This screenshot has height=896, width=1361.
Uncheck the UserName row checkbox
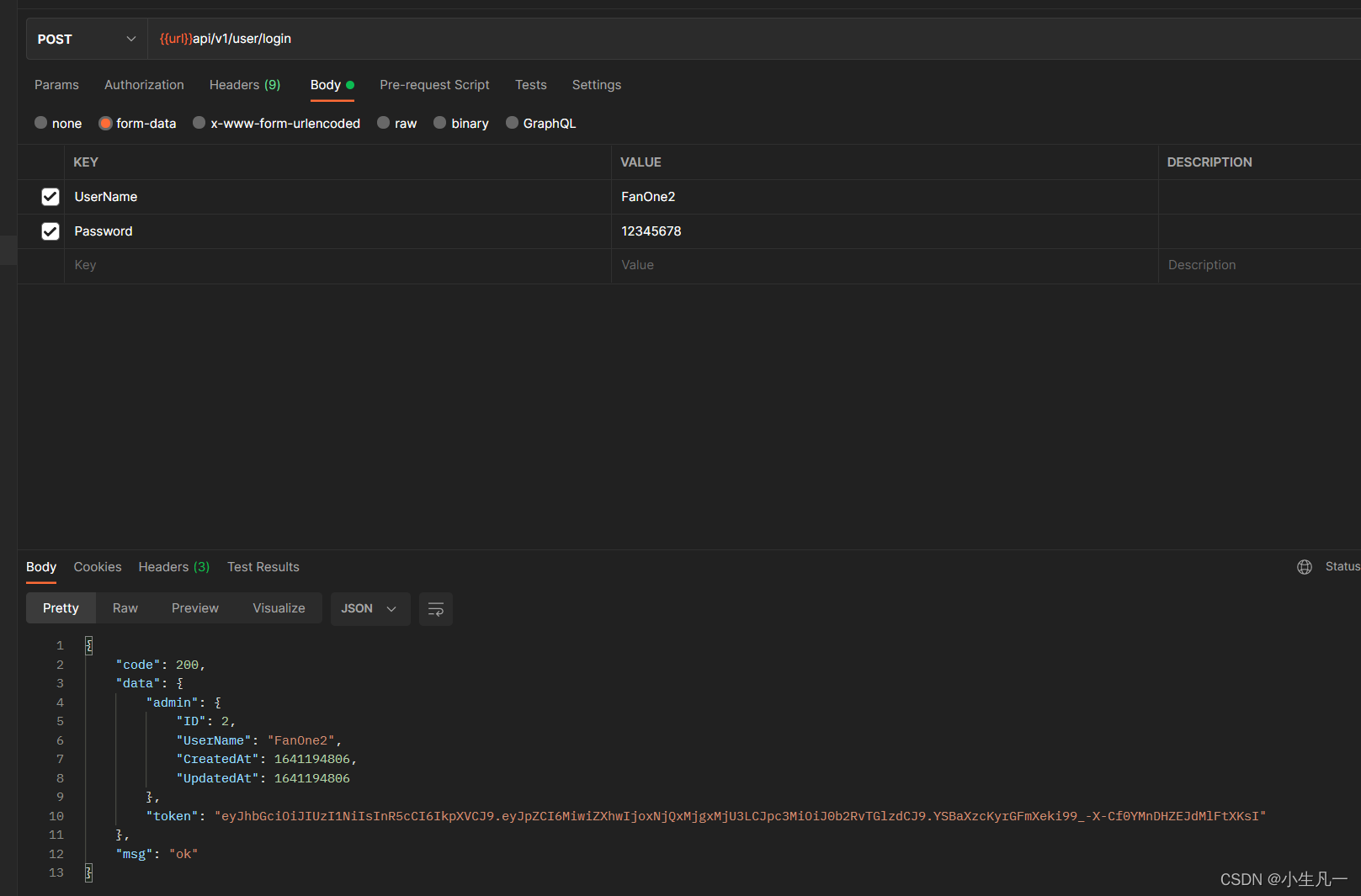(x=51, y=197)
